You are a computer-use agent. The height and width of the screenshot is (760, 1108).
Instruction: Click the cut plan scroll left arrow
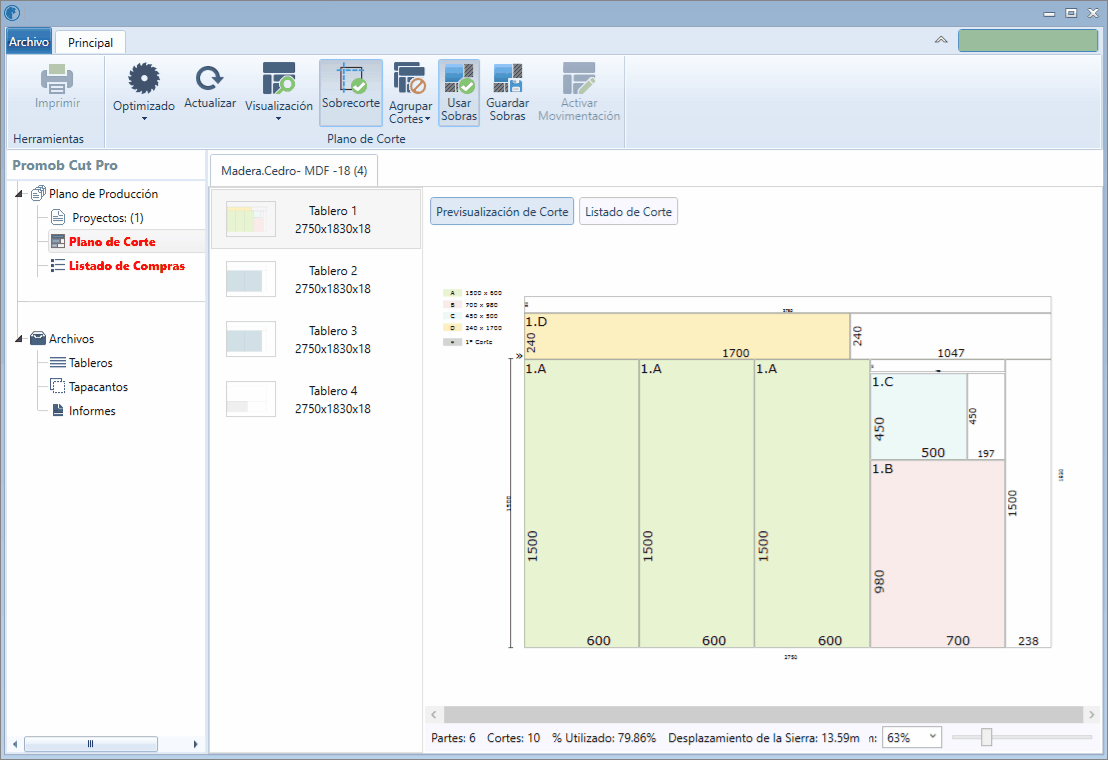tap(434, 714)
